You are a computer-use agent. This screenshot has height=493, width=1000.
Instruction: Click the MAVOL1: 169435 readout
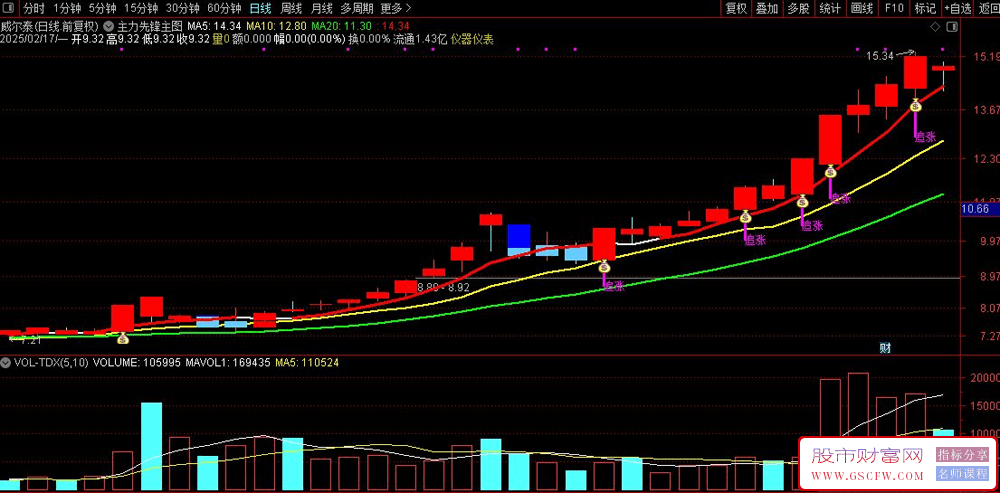[x=228, y=362]
